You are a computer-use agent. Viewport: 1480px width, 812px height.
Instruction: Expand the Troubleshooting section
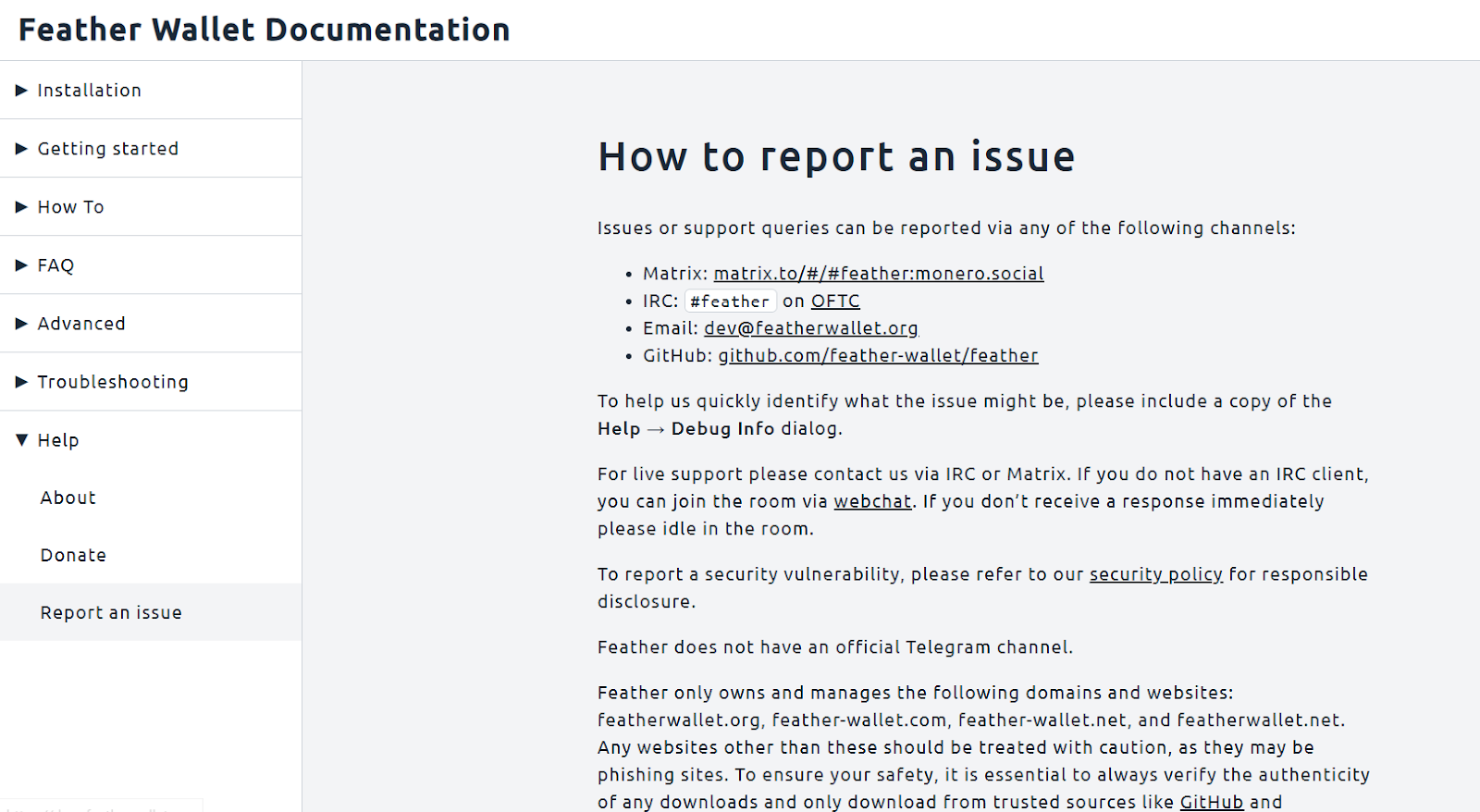[112, 382]
